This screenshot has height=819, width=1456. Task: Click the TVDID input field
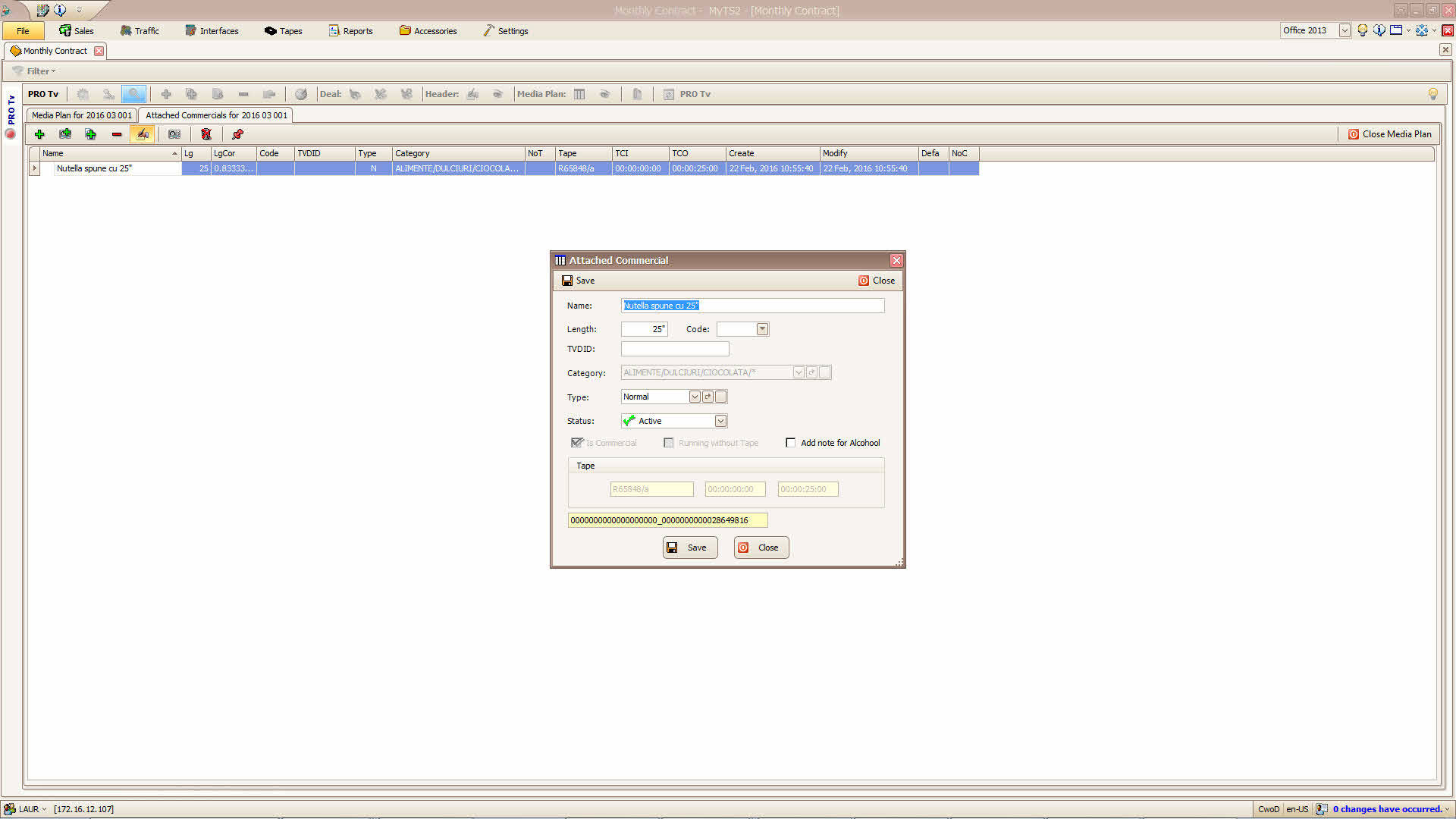pyautogui.click(x=674, y=349)
